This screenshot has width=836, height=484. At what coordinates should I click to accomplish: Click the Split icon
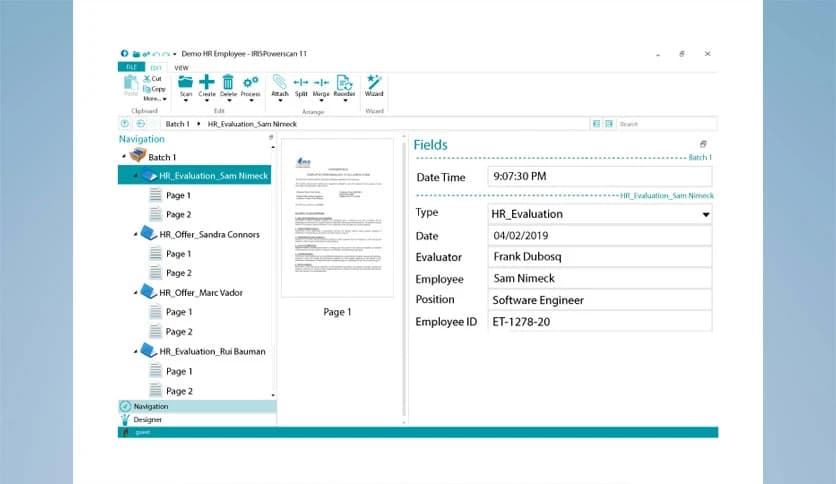coord(301,82)
